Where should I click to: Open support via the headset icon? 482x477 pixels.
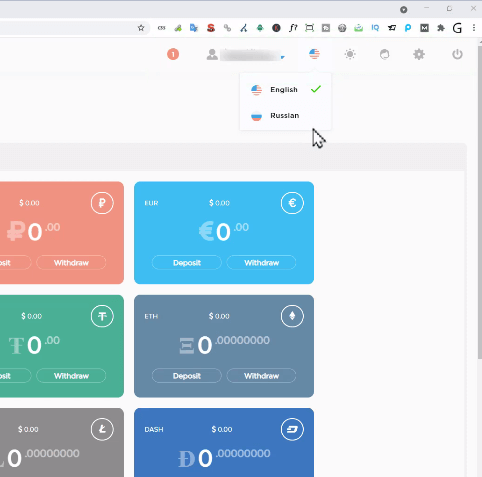pyautogui.click(x=385, y=54)
